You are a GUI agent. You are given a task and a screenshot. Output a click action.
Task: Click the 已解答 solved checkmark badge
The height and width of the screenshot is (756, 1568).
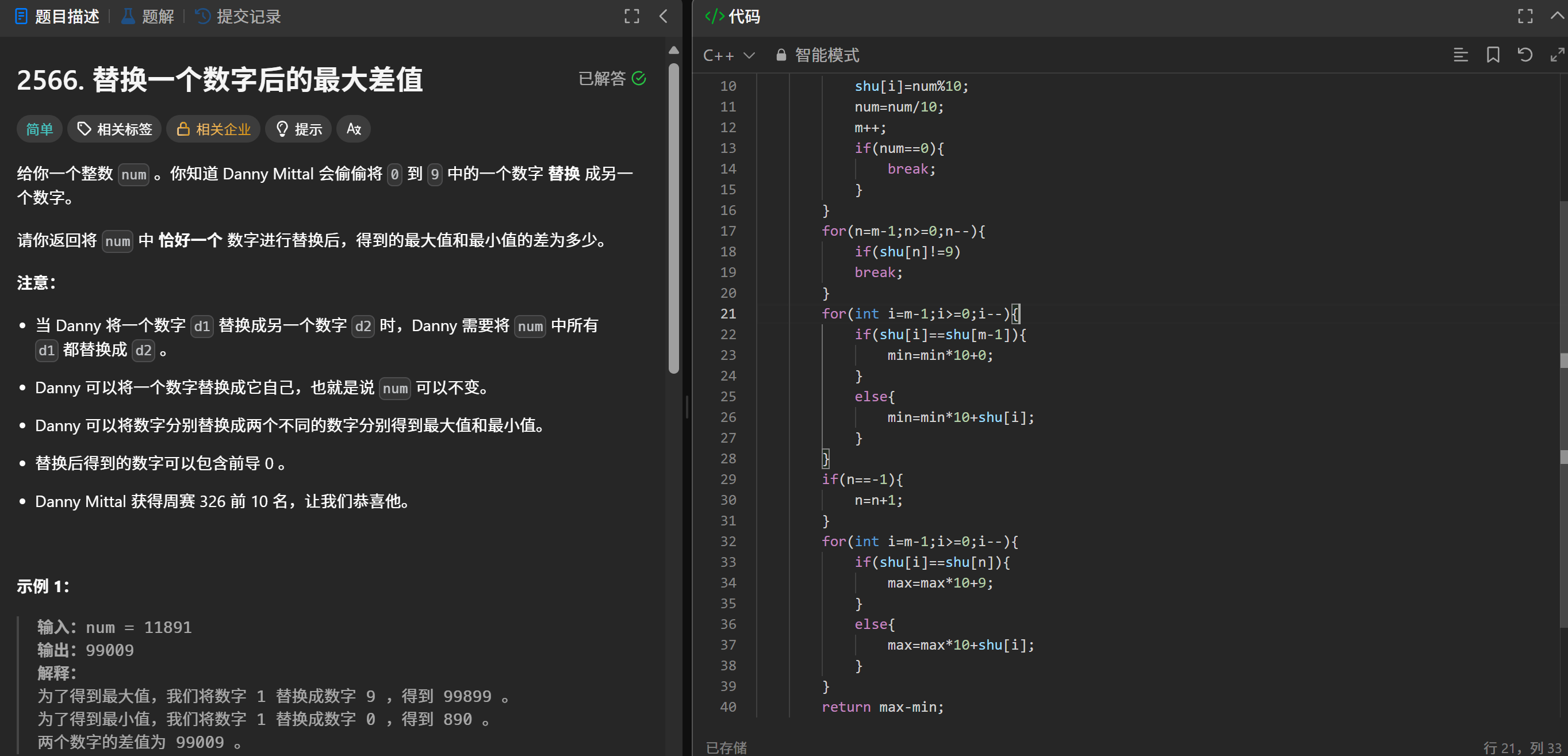(x=612, y=79)
